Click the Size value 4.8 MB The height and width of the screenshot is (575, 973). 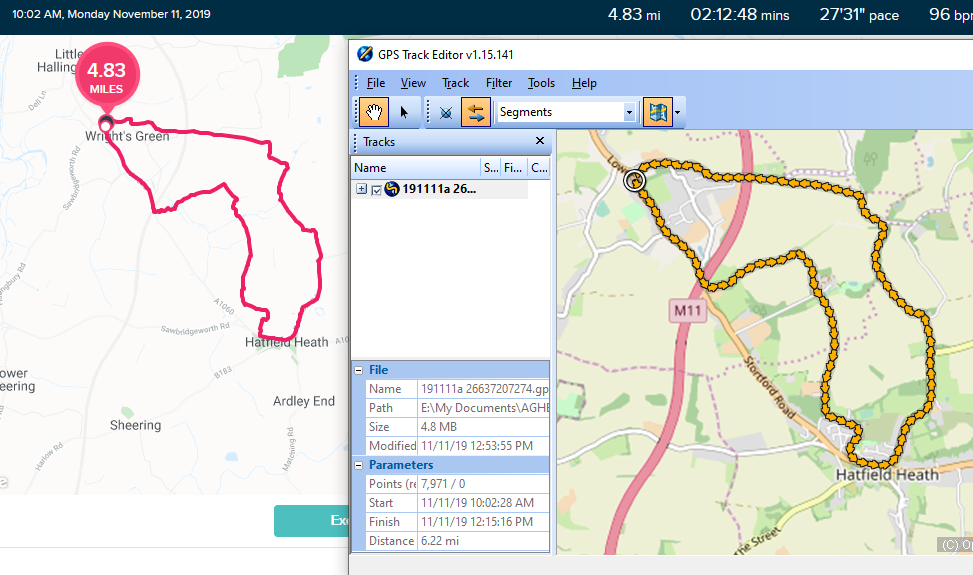pyautogui.click(x=484, y=427)
